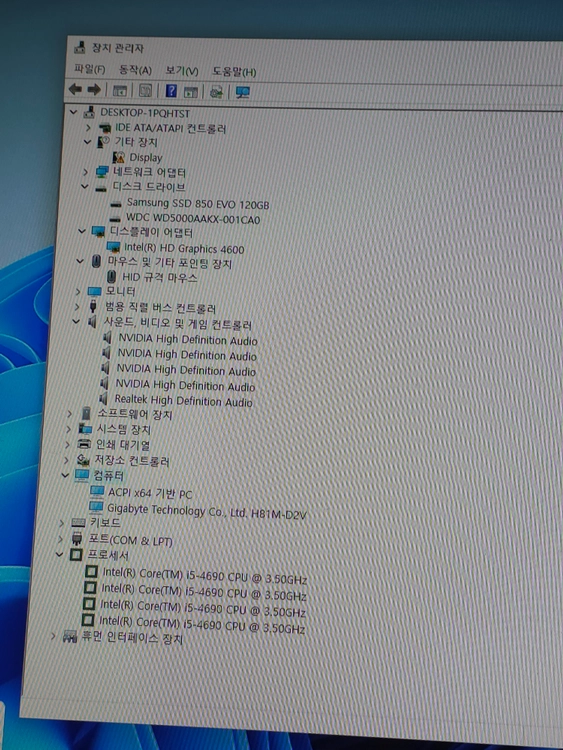563x750 pixels.
Task: Click the Forward arrow in the toolbar
Action: 94,89
